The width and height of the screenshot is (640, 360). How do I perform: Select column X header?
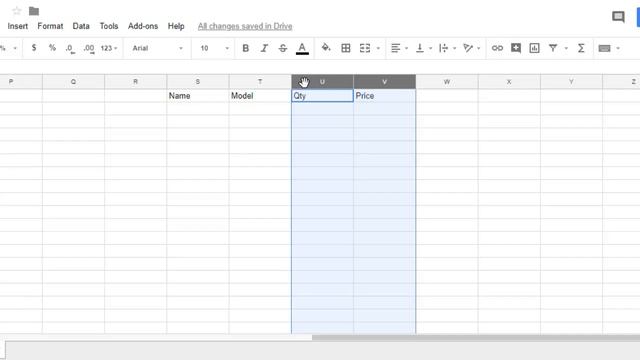[509, 82]
